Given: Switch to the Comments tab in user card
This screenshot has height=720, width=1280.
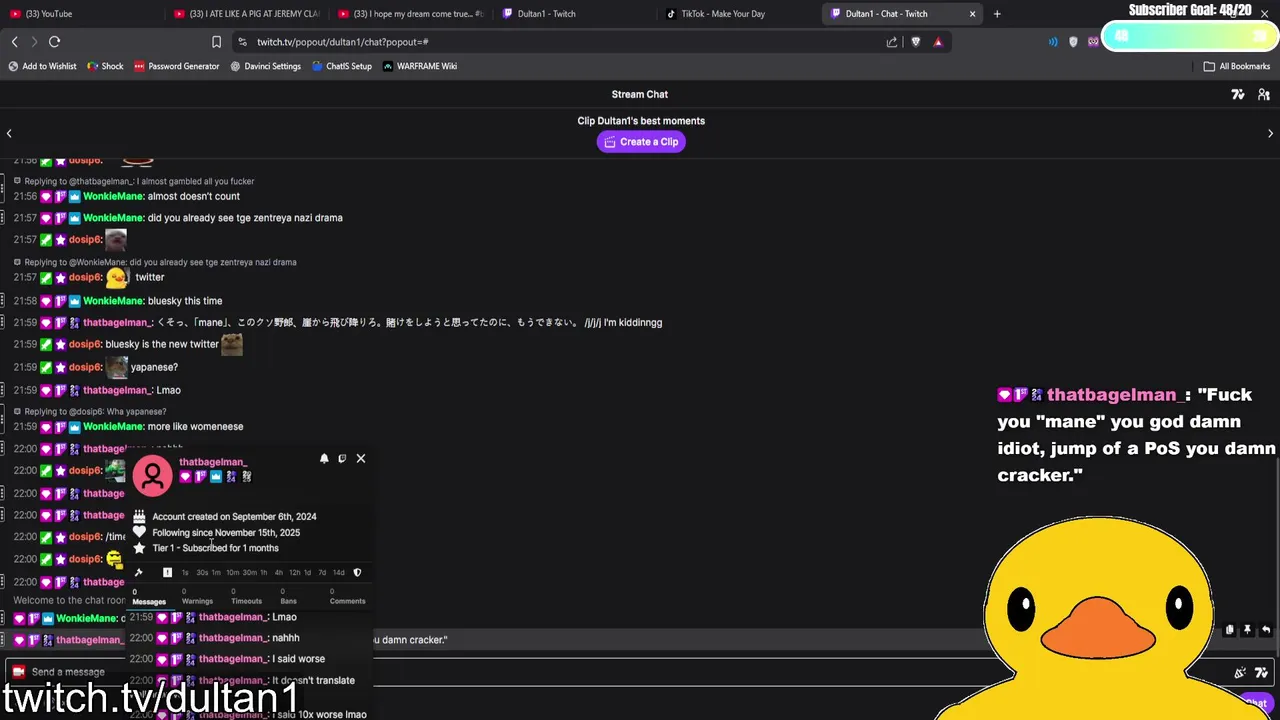Looking at the screenshot, I should (347, 597).
